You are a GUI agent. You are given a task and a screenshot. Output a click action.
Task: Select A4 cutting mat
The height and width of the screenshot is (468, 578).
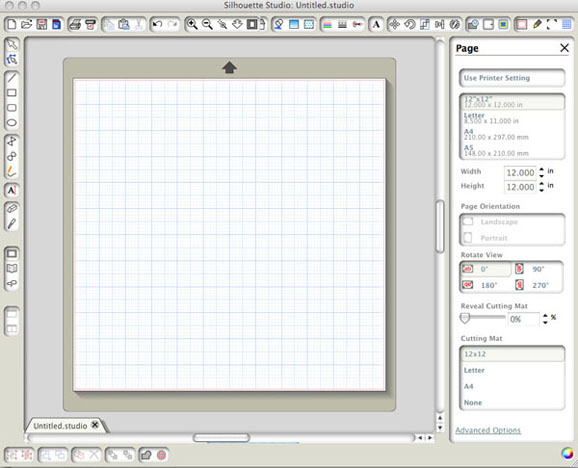[512, 387]
